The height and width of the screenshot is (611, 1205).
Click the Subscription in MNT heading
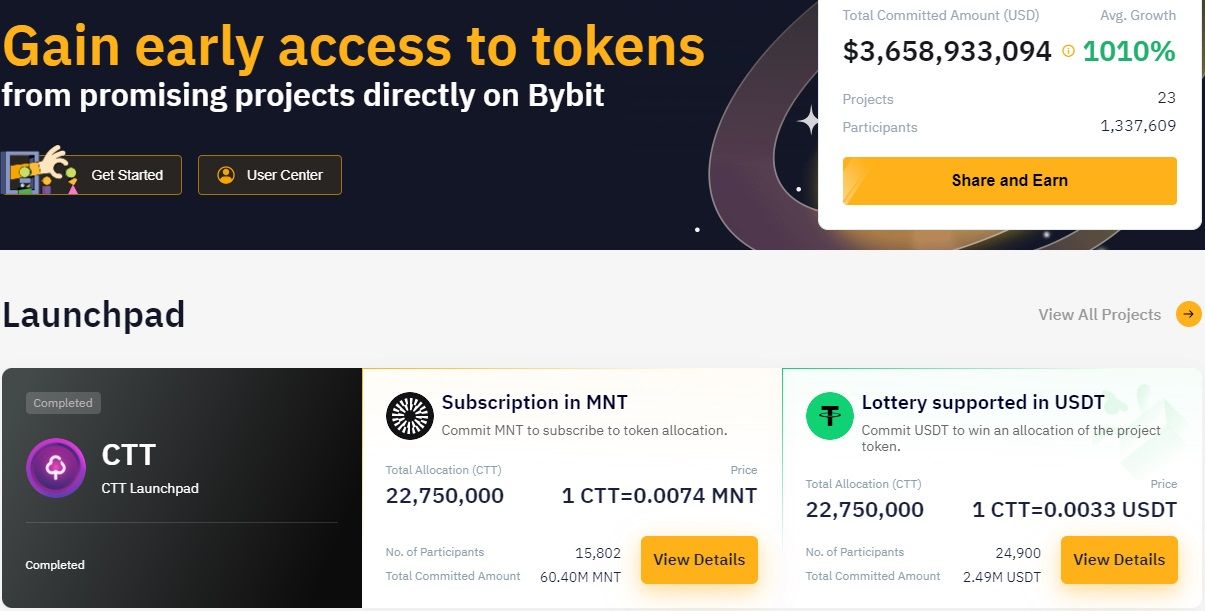tap(534, 403)
